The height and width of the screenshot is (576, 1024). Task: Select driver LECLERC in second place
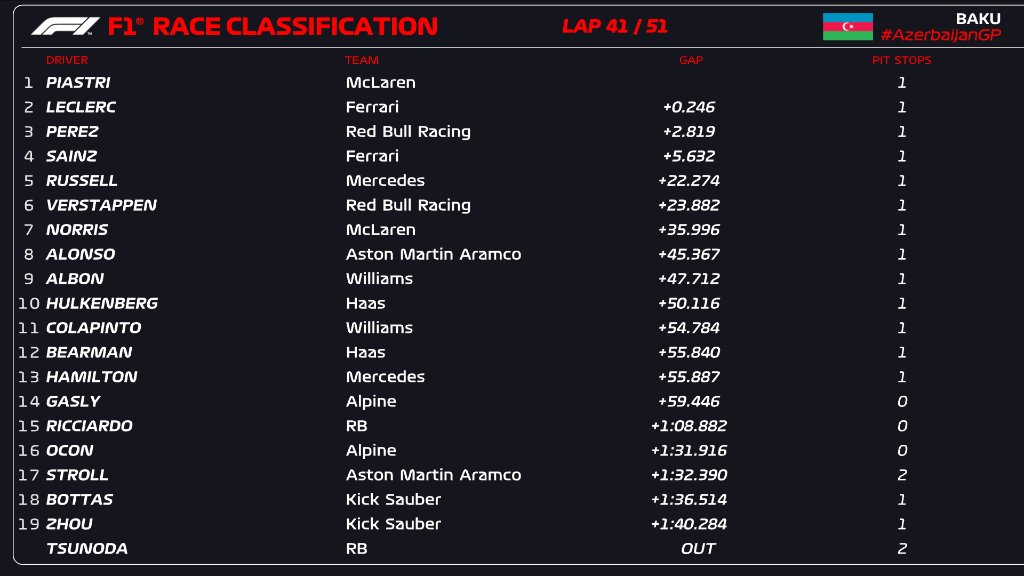pos(81,107)
